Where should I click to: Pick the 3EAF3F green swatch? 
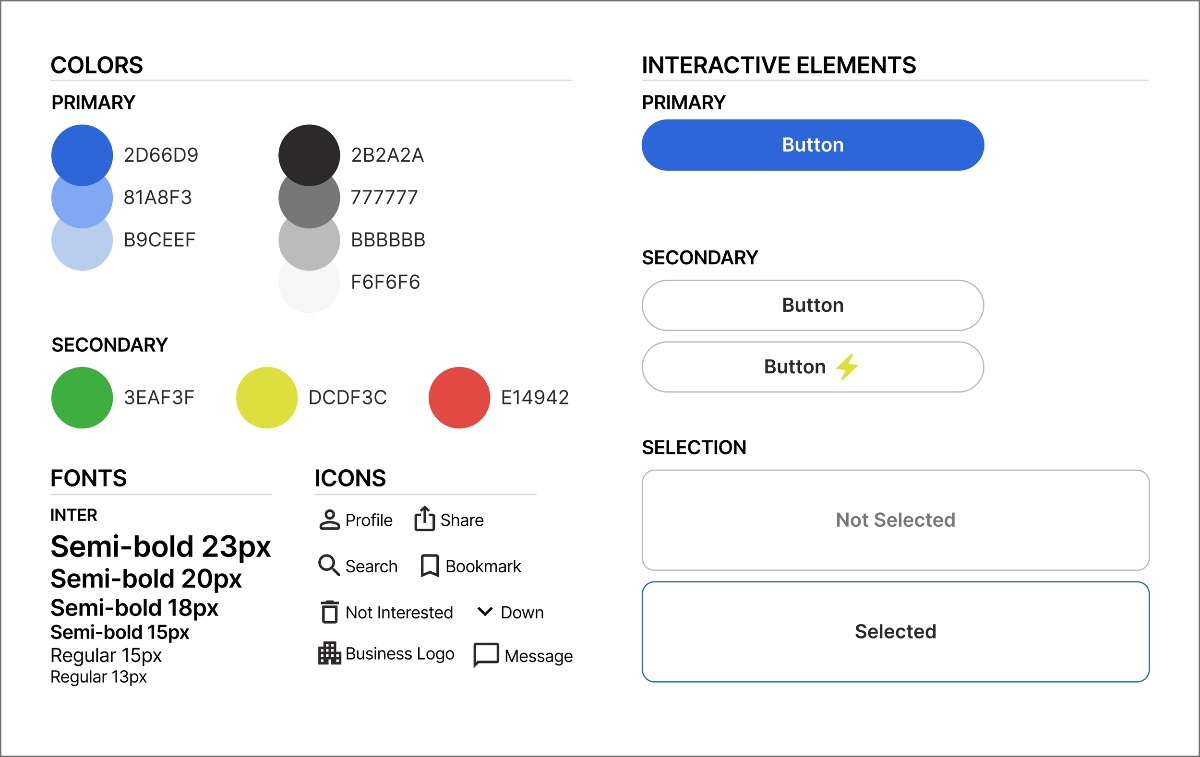pyautogui.click(x=82, y=397)
